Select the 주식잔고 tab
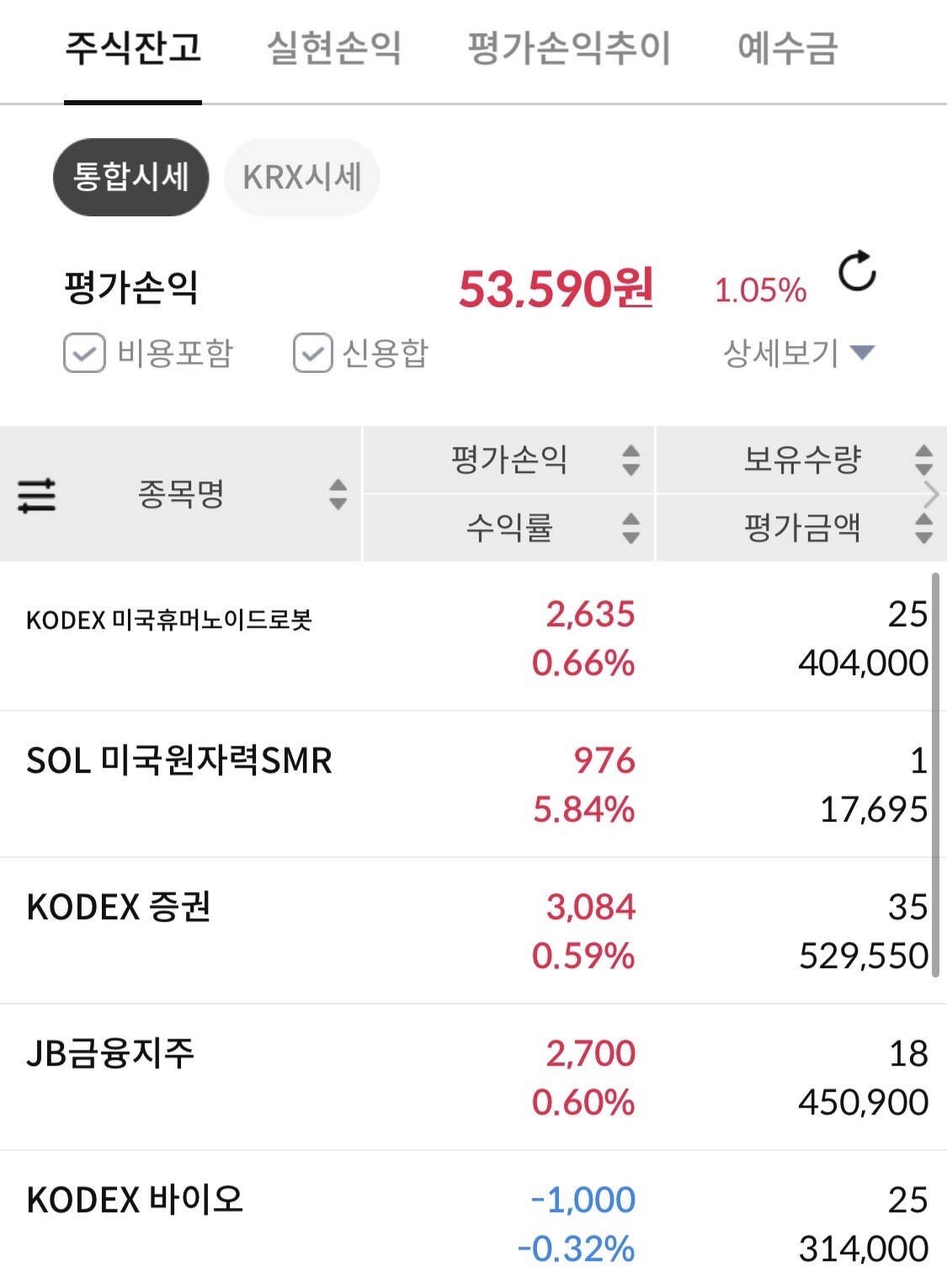 tap(133, 48)
